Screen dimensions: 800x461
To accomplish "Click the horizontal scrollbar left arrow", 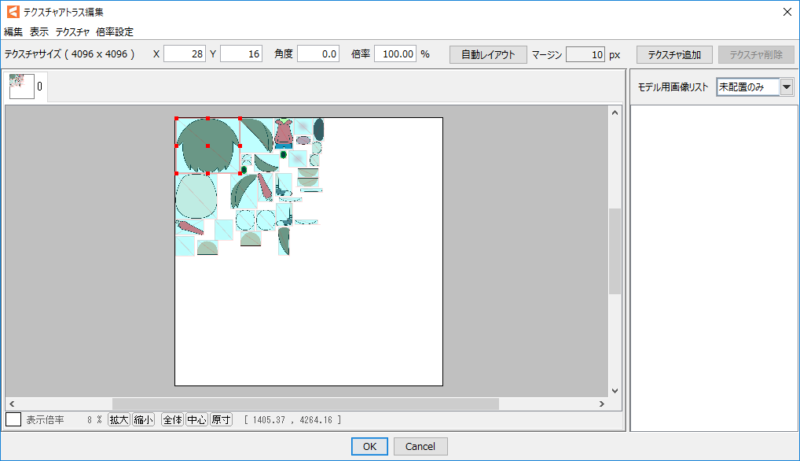I will tap(12, 404).
